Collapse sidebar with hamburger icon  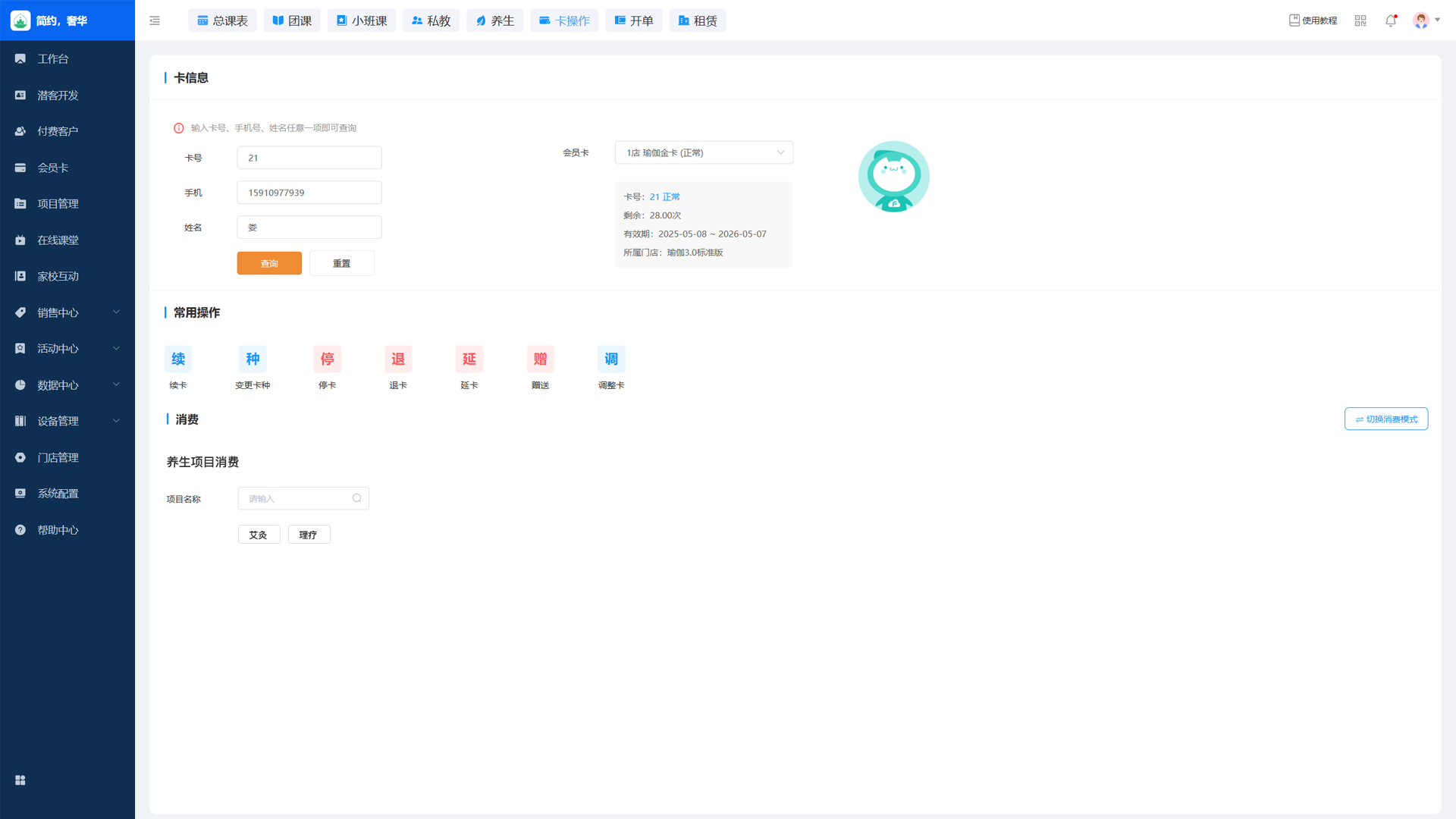155,20
